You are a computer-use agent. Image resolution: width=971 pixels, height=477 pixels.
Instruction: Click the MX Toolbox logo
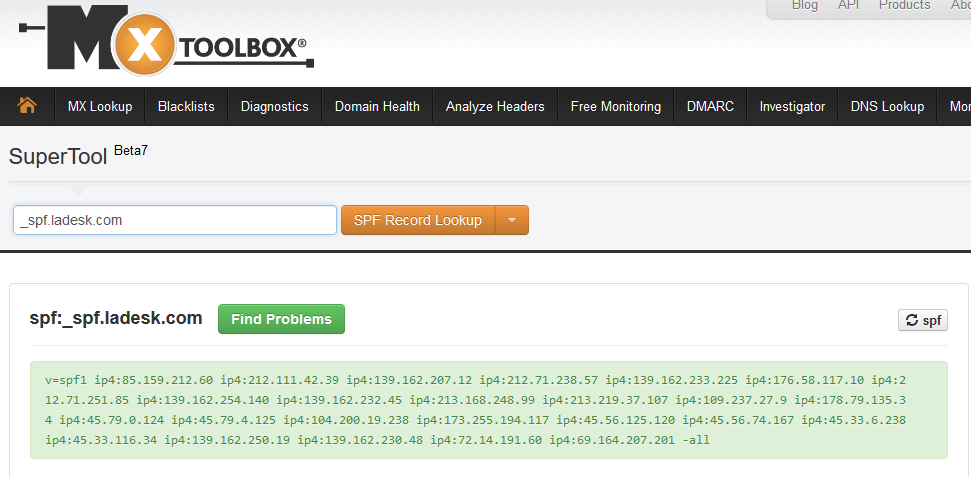coord(166,42)
